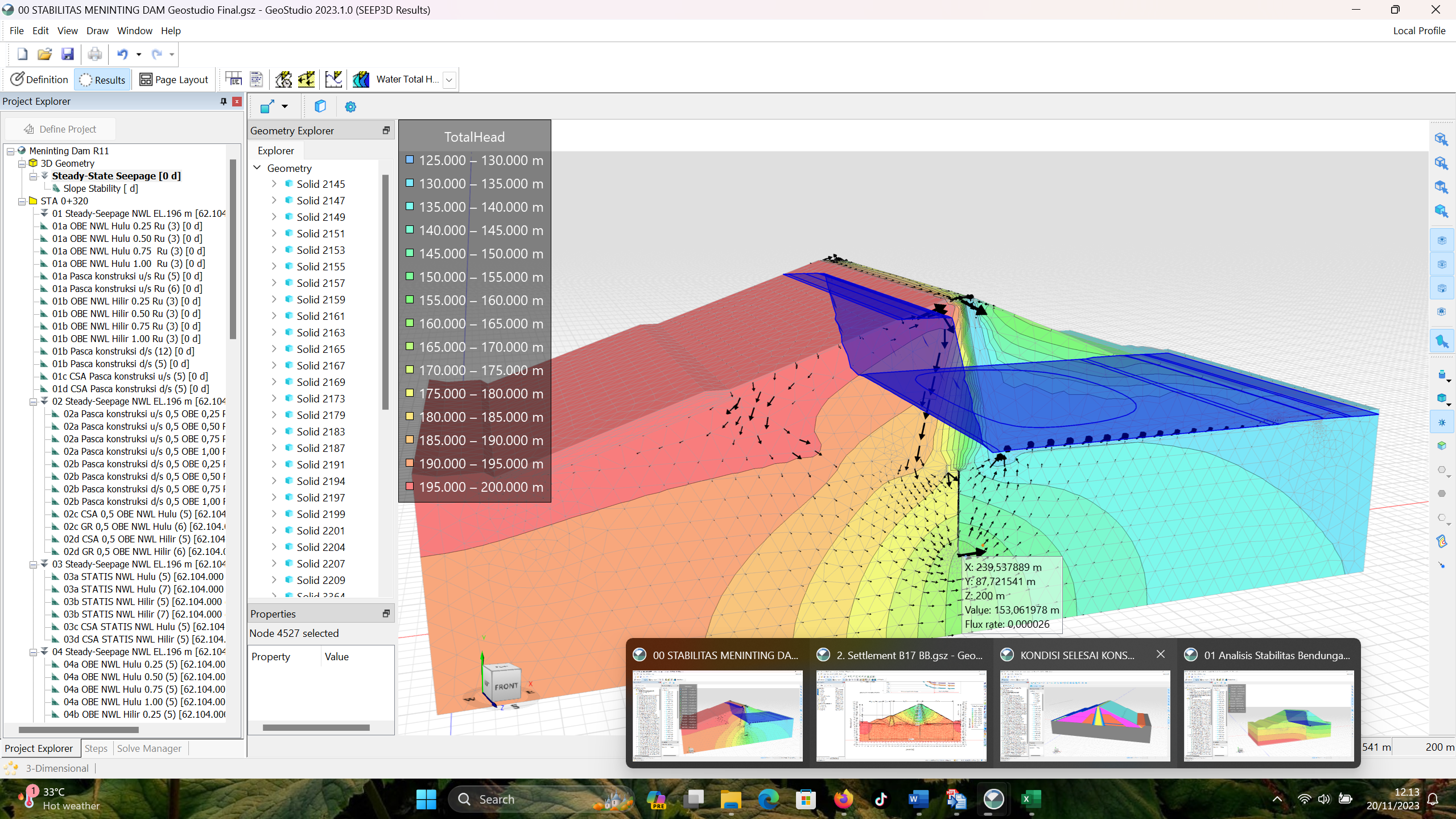
Task: Click the Save file icon
Action: click(68, 54)
